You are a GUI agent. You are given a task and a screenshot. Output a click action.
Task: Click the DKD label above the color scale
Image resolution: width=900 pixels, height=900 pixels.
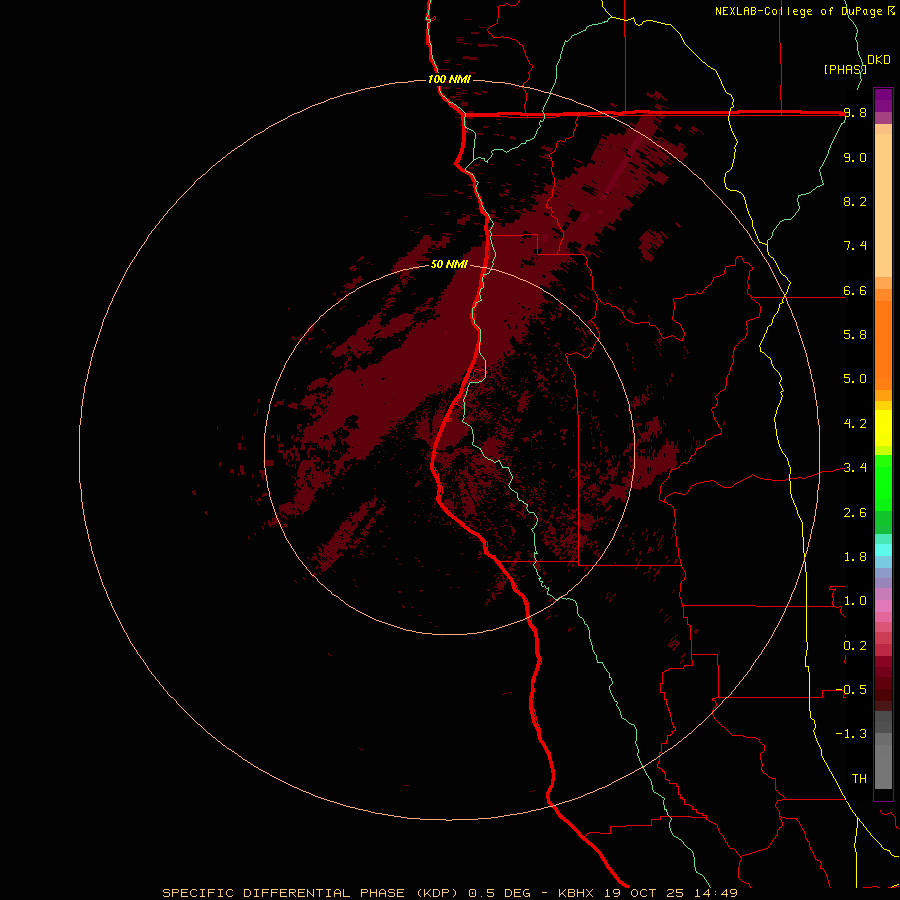(x=879, y=60)
